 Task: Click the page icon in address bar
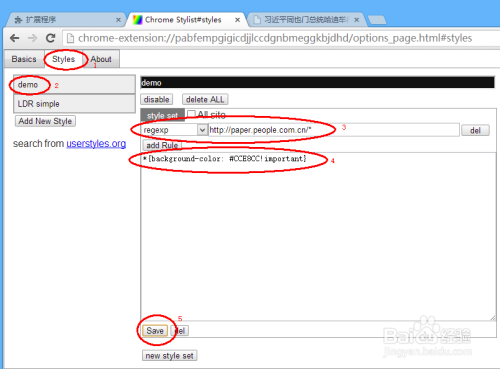click(70, 38)
